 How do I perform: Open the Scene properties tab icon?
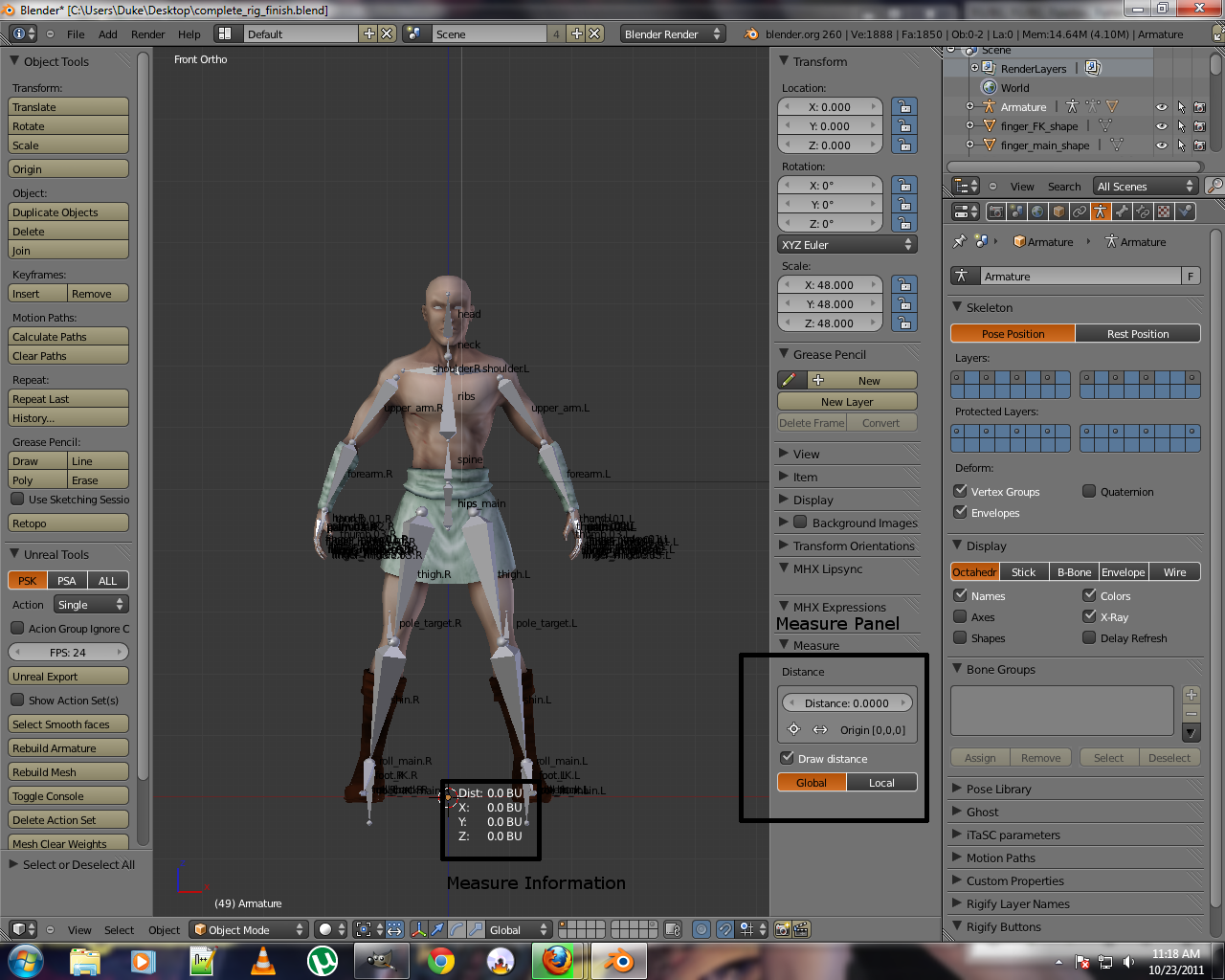point(1016,212)
